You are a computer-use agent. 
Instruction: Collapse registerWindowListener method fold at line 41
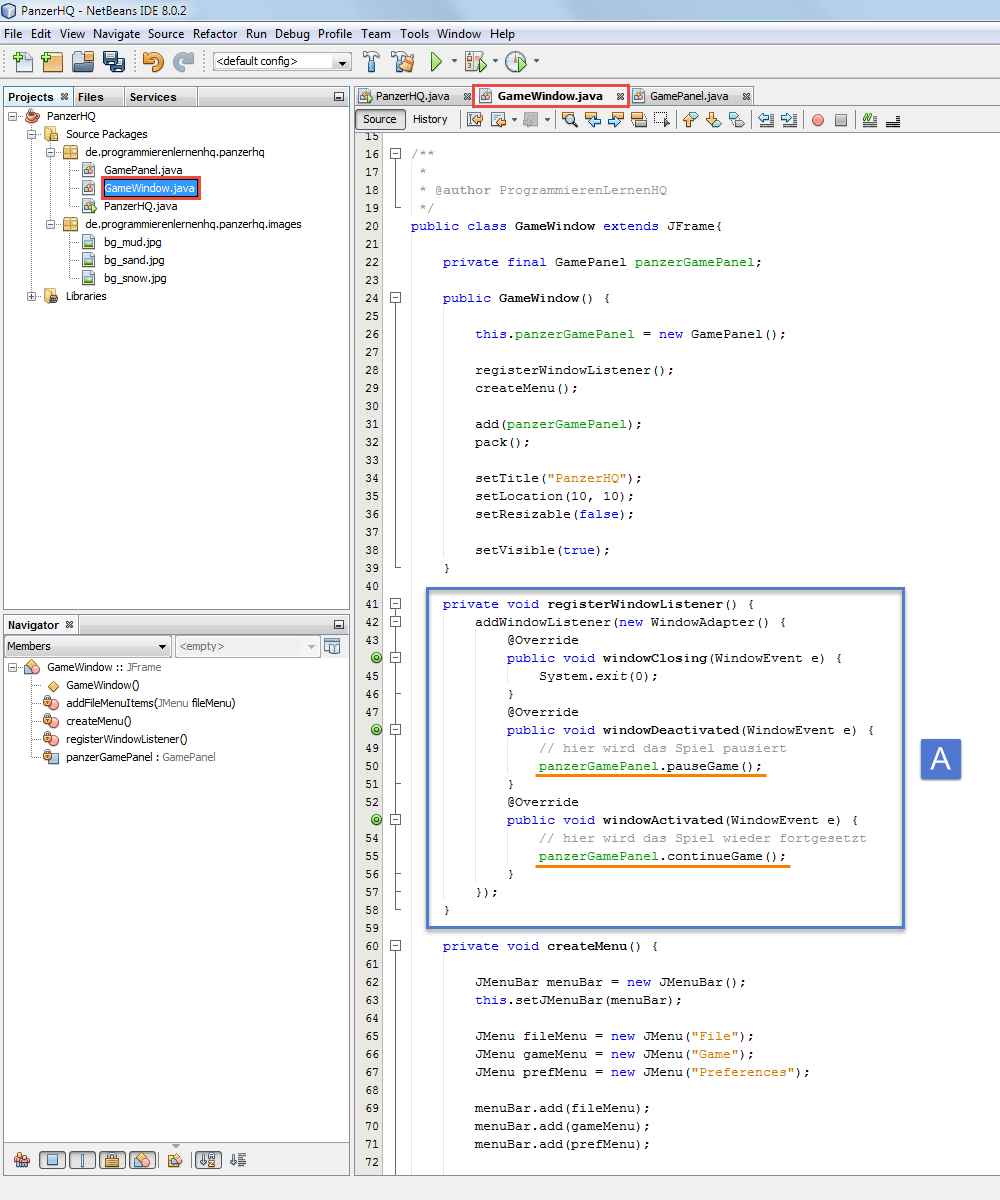pos(396,604)
